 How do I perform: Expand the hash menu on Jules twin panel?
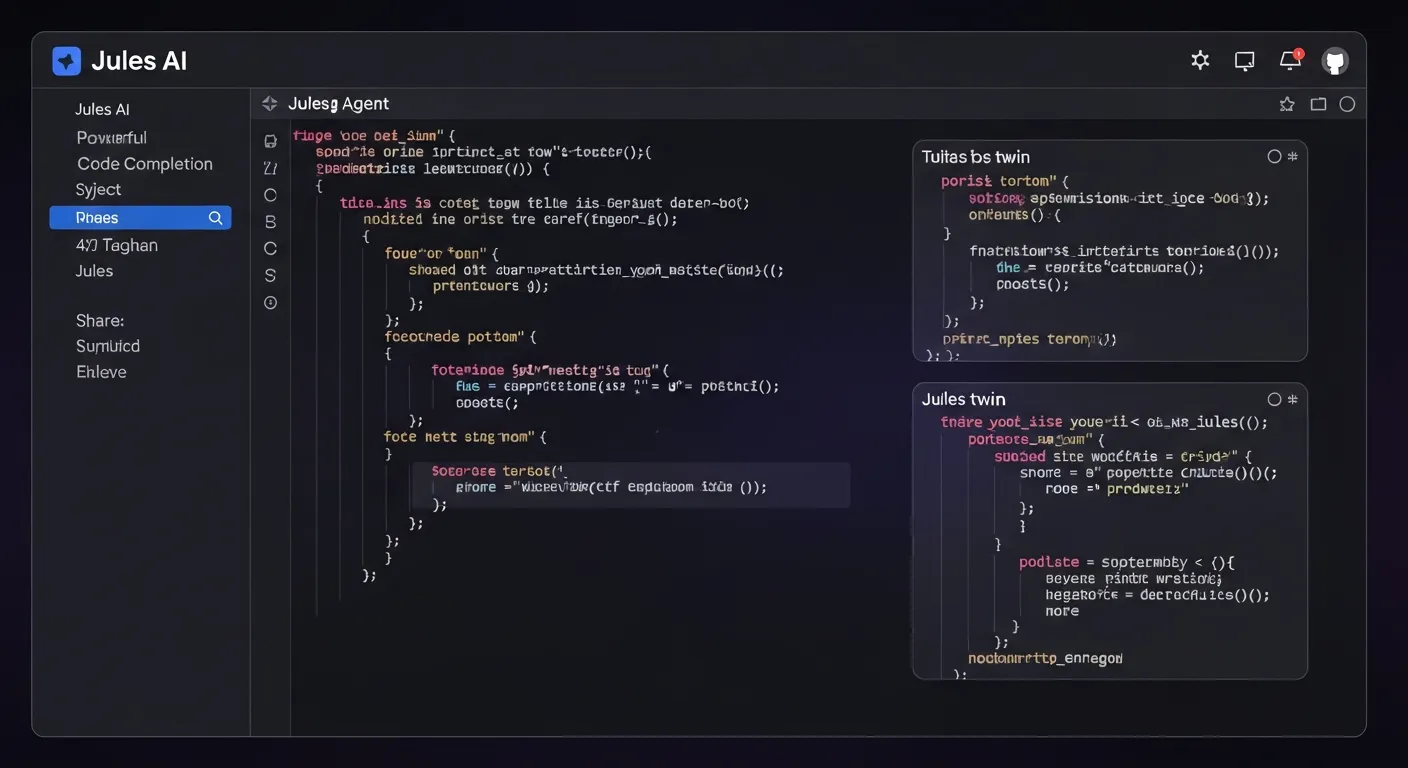coord(1293,399)
